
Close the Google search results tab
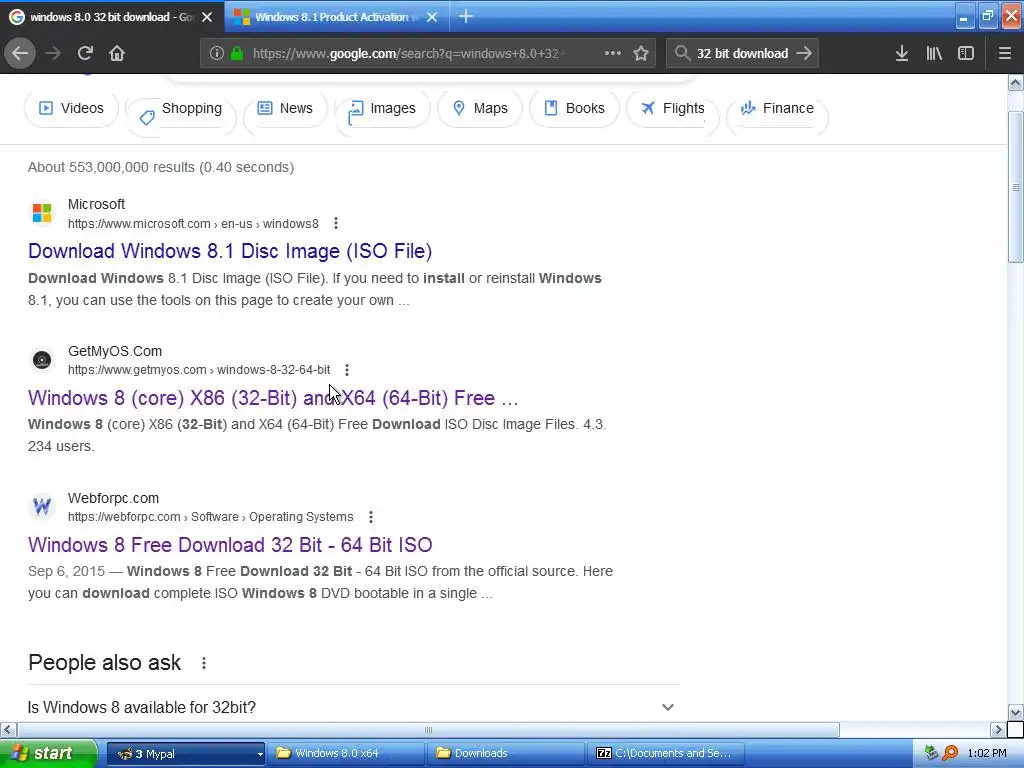click(207, 17)
